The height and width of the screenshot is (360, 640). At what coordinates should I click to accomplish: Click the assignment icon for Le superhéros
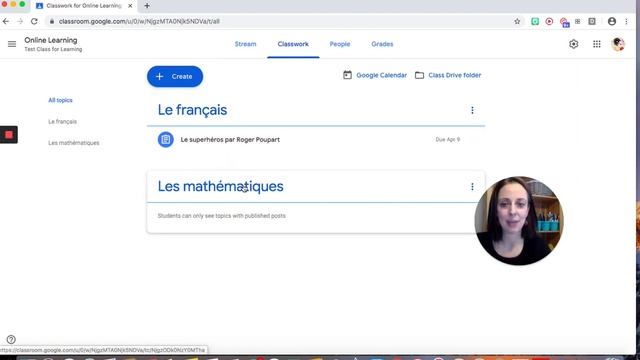[165, 140]
